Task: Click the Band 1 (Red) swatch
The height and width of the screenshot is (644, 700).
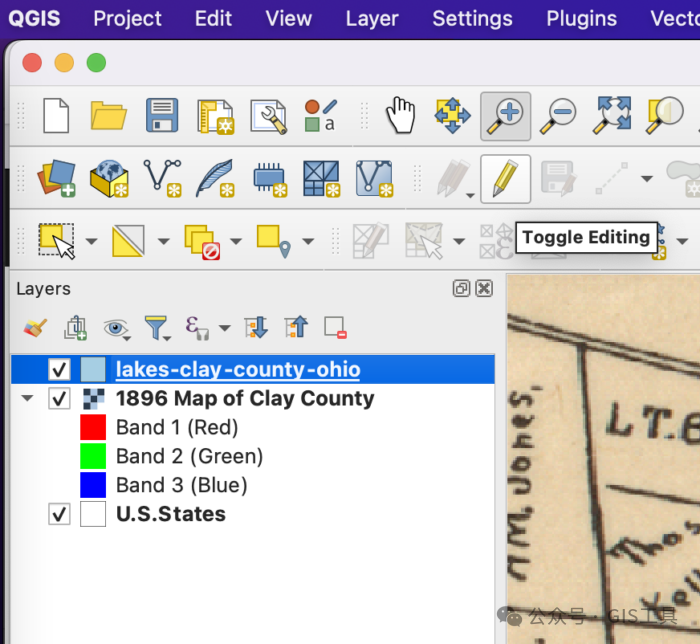Action: [x=93, y=428]
